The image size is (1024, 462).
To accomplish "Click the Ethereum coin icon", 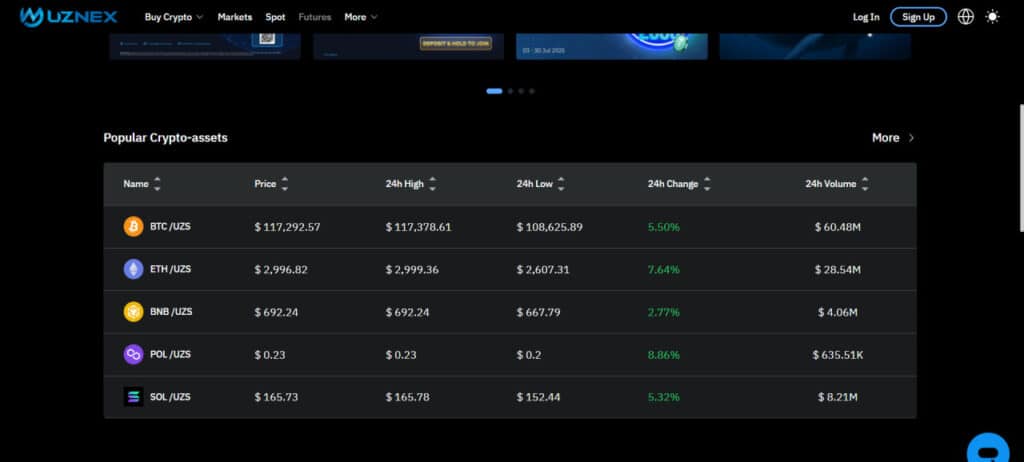I will [133, 269].
